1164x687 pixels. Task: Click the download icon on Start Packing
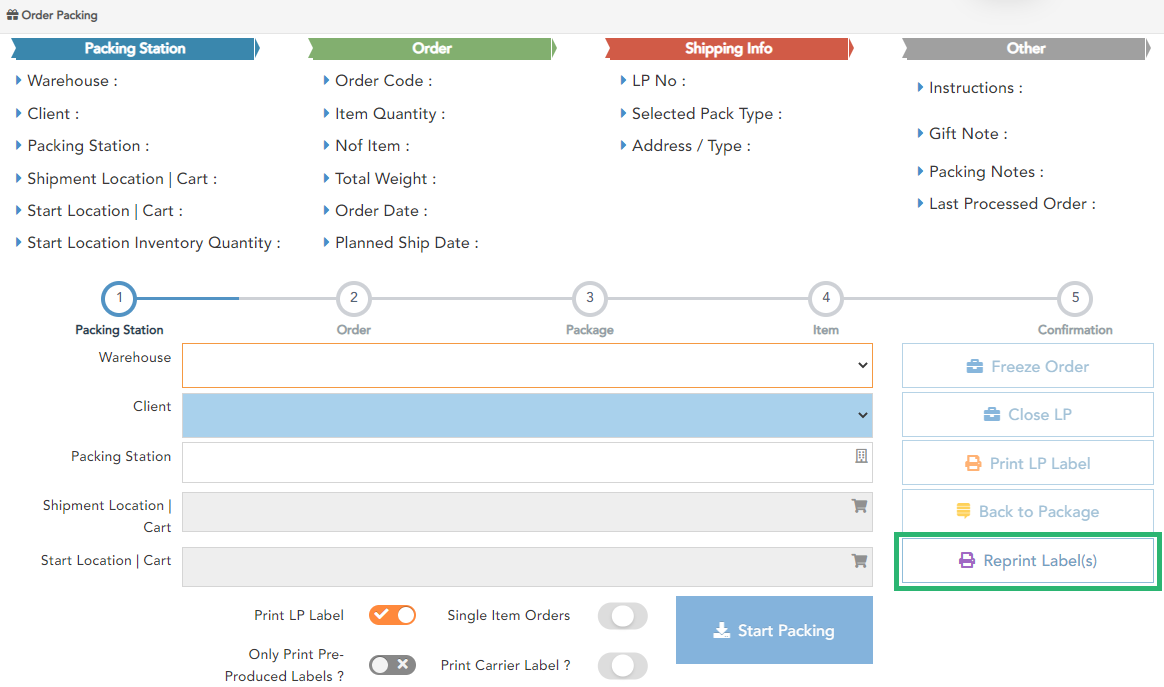pyautogui.click(x=722, y=630)
